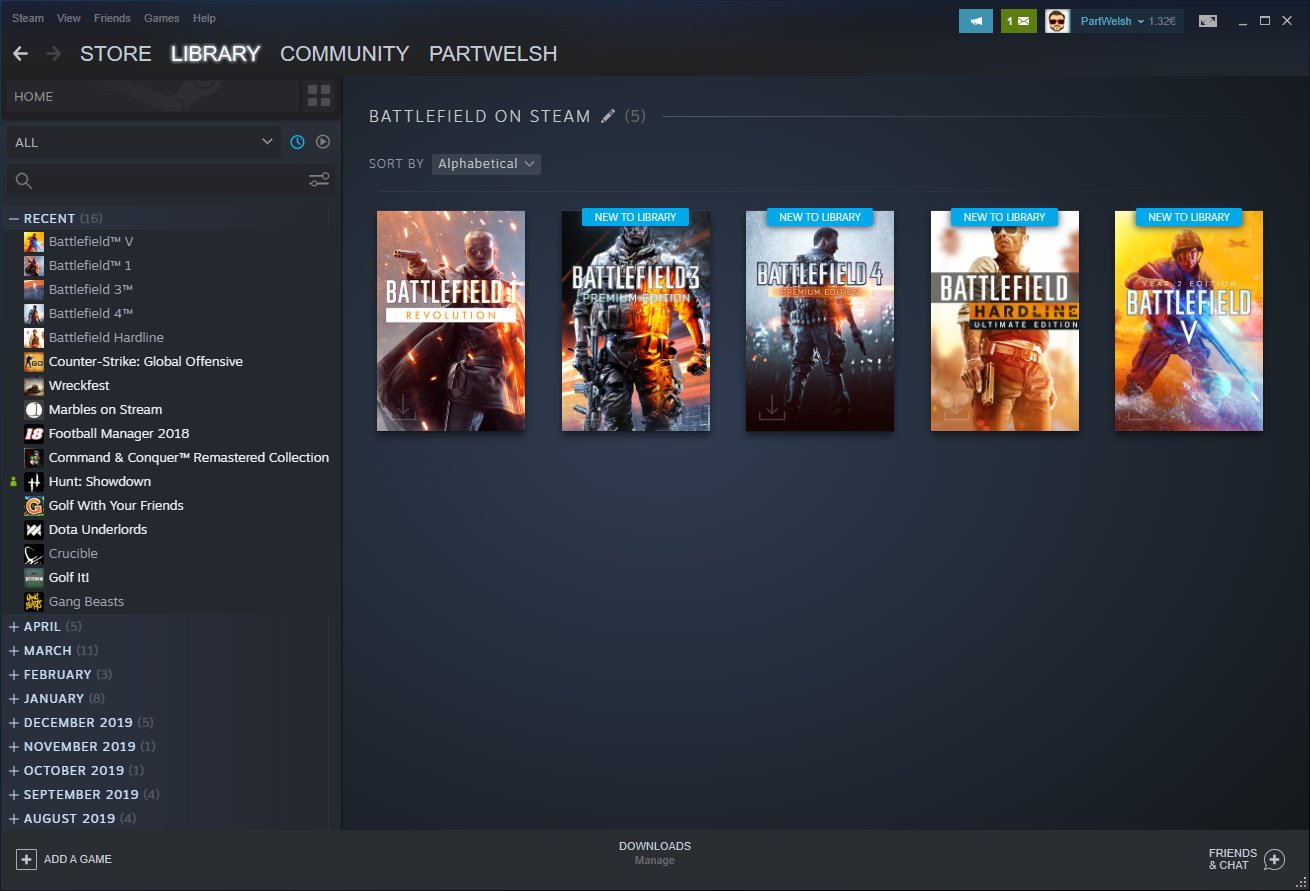The image size is (1310, 891).
Task: Click Wreckfest game icon
Action: (34, 385)
